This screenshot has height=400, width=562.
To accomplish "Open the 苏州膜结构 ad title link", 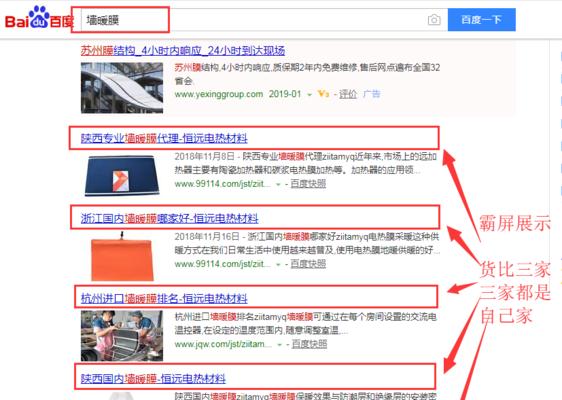I will click(x=183, y=51).
